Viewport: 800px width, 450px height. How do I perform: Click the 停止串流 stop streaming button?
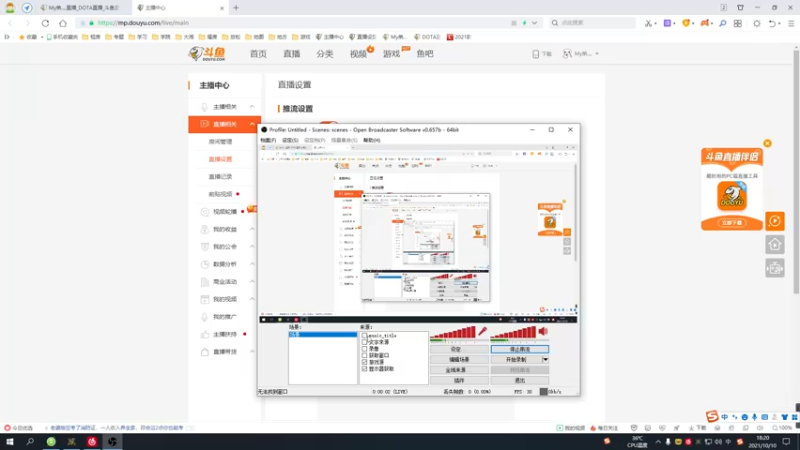(519, 349)
